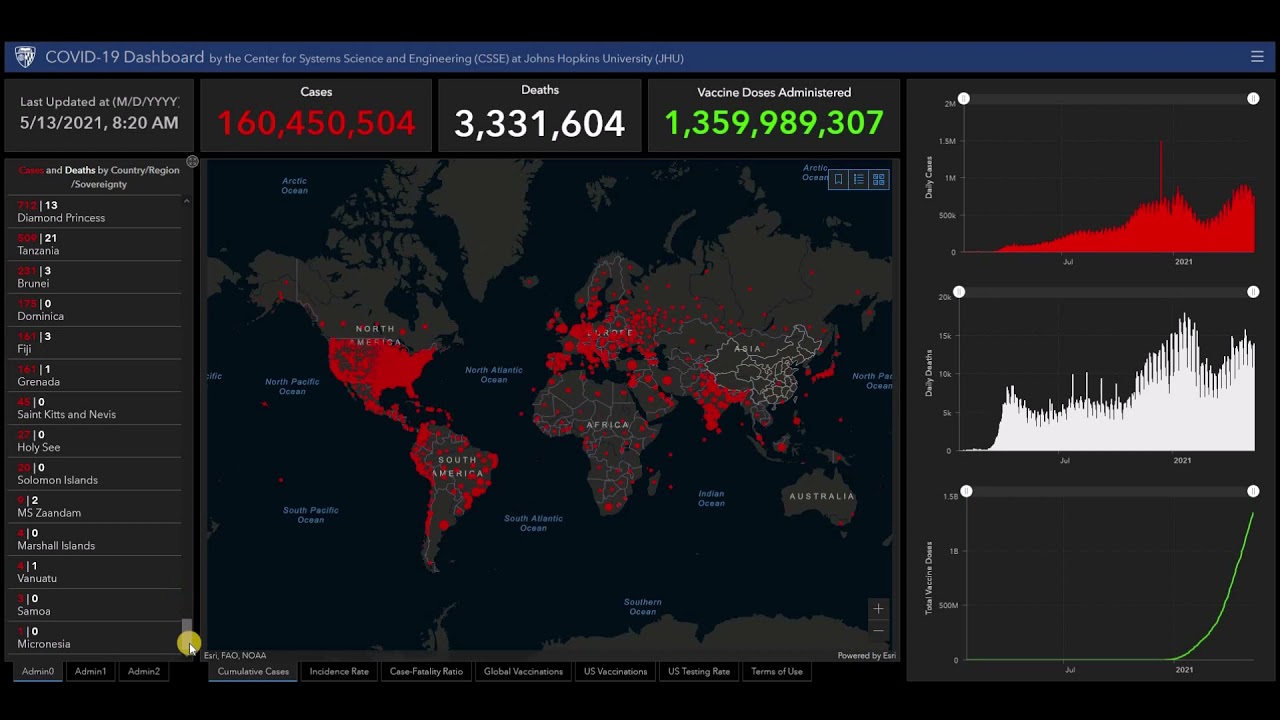Click the SOUTH AMERICA label on the map
This screenshot has width=1280, height=720.
point(458,466)
